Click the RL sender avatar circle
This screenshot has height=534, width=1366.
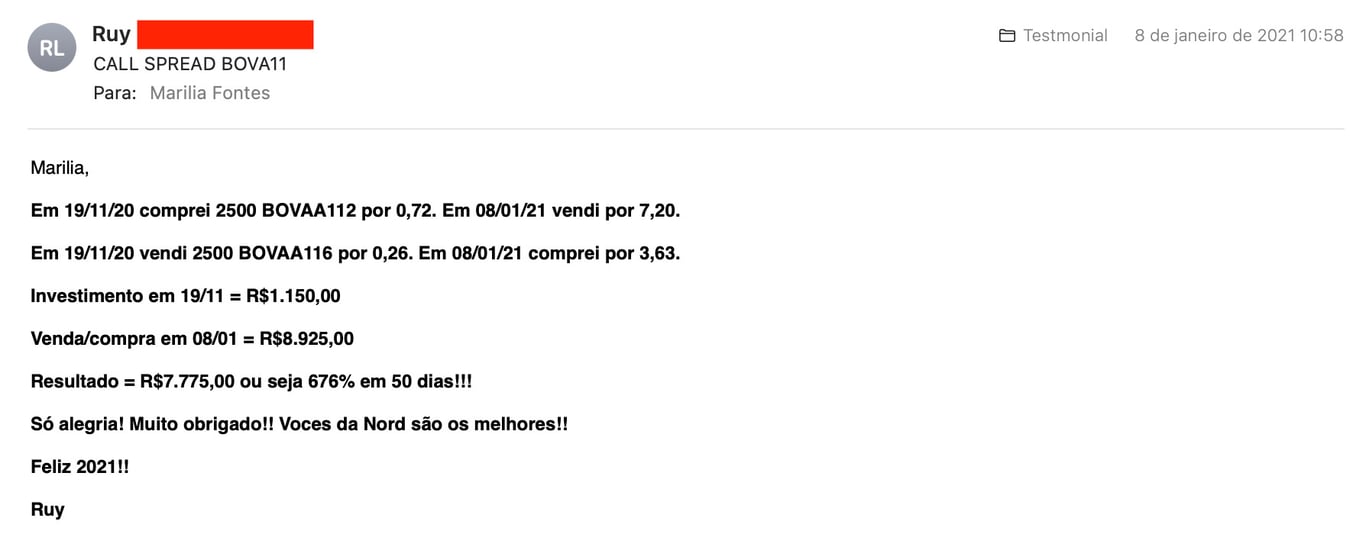[52, 47]
